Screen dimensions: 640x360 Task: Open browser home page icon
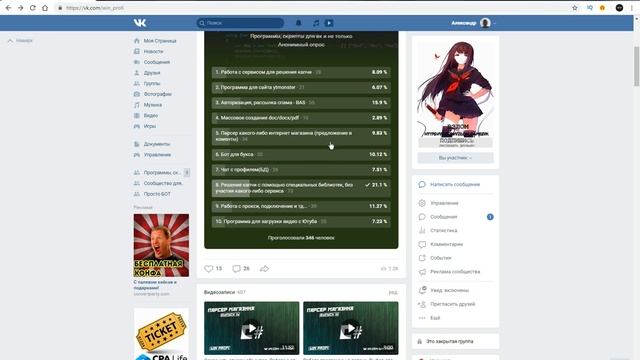tap(45, 8)
